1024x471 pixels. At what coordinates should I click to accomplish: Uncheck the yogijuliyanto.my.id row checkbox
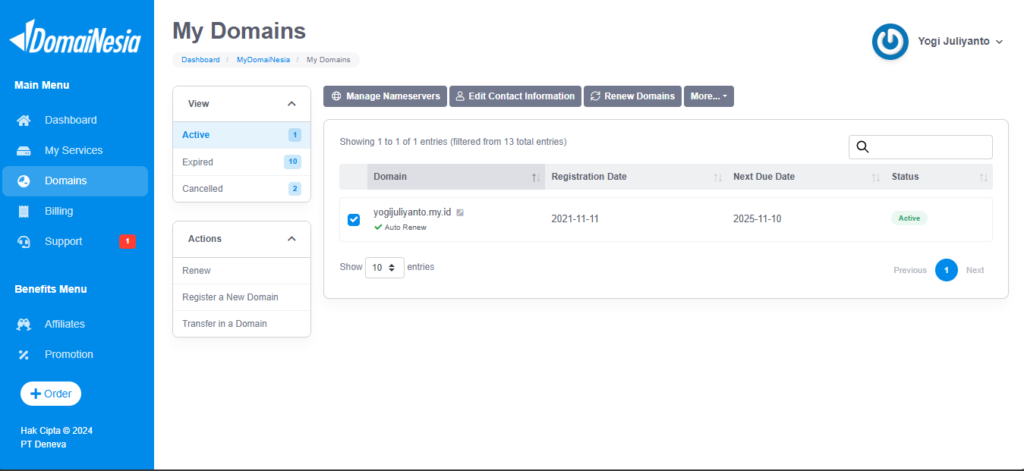point(354,220)
